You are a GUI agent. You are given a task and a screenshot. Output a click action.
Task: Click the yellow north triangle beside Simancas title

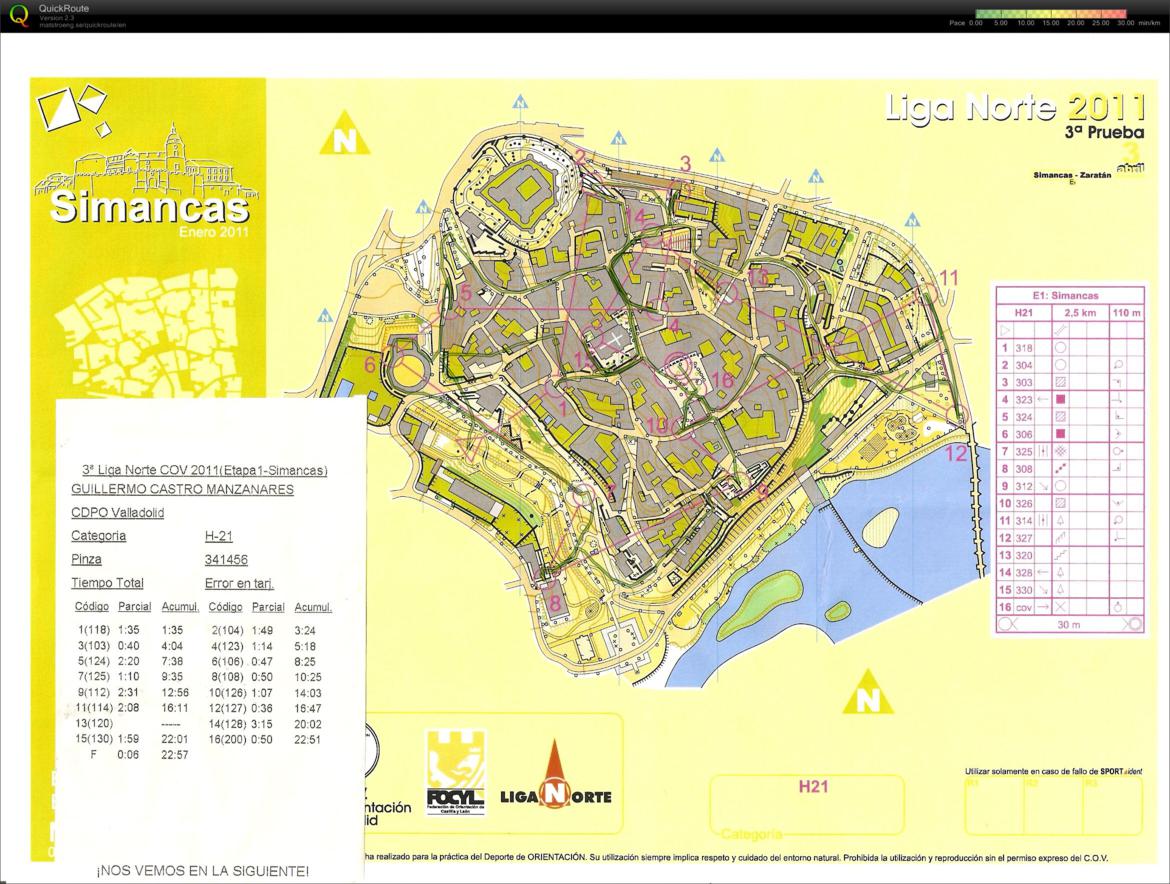[344, 134]
